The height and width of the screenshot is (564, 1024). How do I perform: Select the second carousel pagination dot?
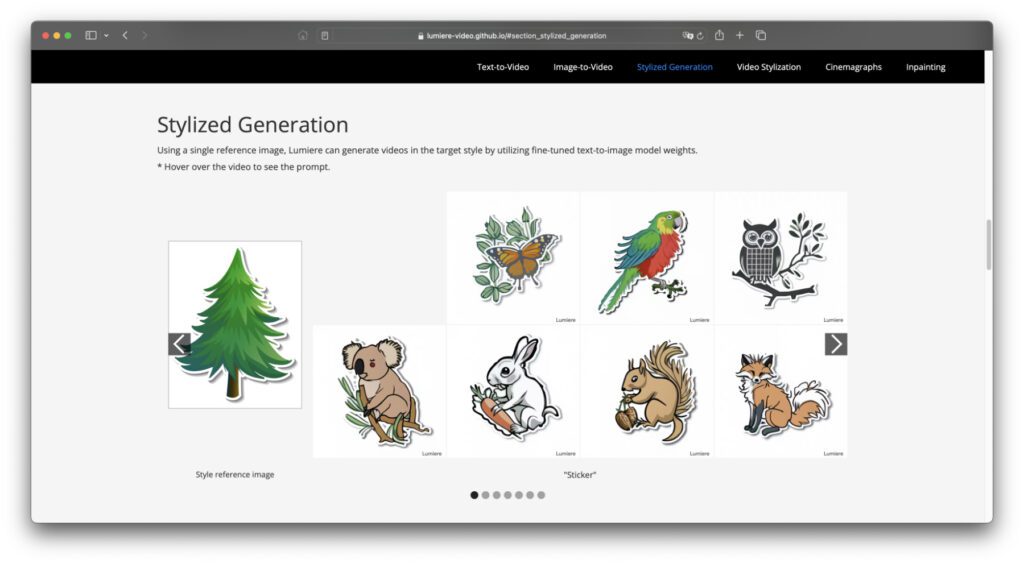pyautogui.click(x=486, y=495)
